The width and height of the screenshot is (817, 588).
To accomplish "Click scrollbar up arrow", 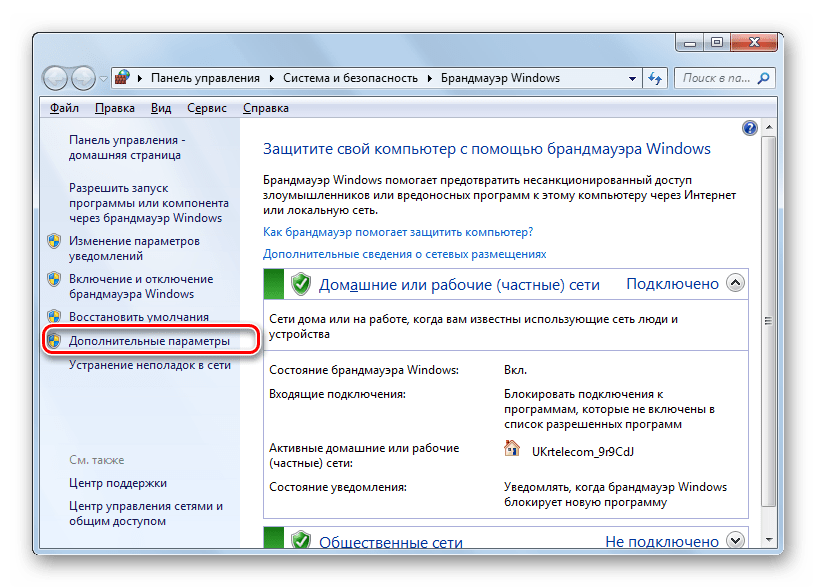I will click(769, 127).
